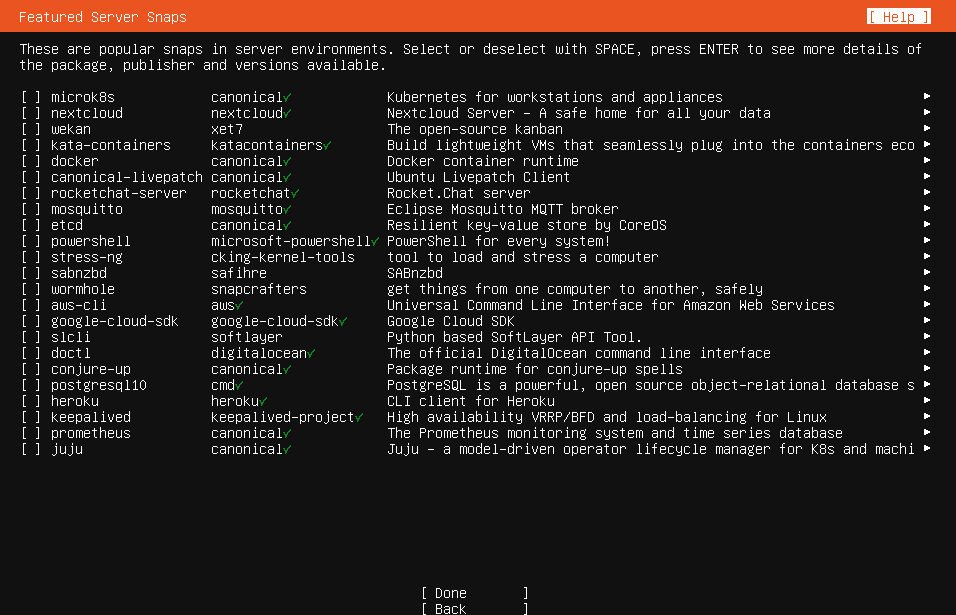Toggle the rocketchat-server checkbox

(x=31, y=193)
